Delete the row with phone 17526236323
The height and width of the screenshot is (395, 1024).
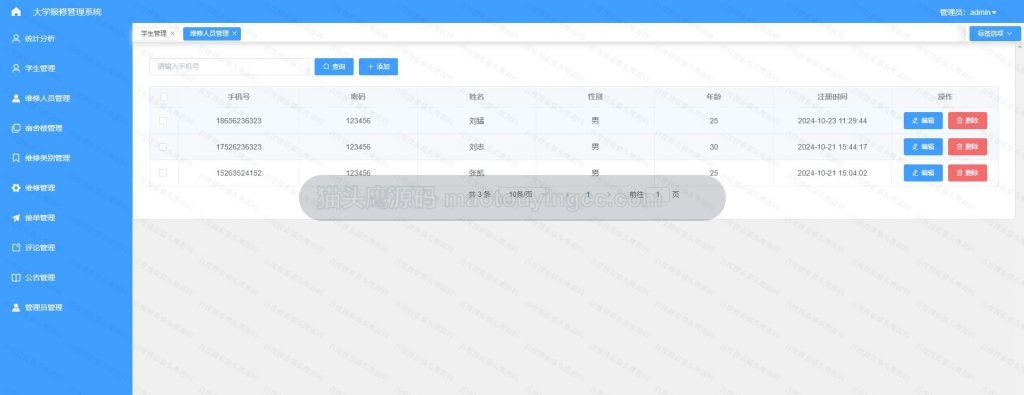tap(967, 147)
